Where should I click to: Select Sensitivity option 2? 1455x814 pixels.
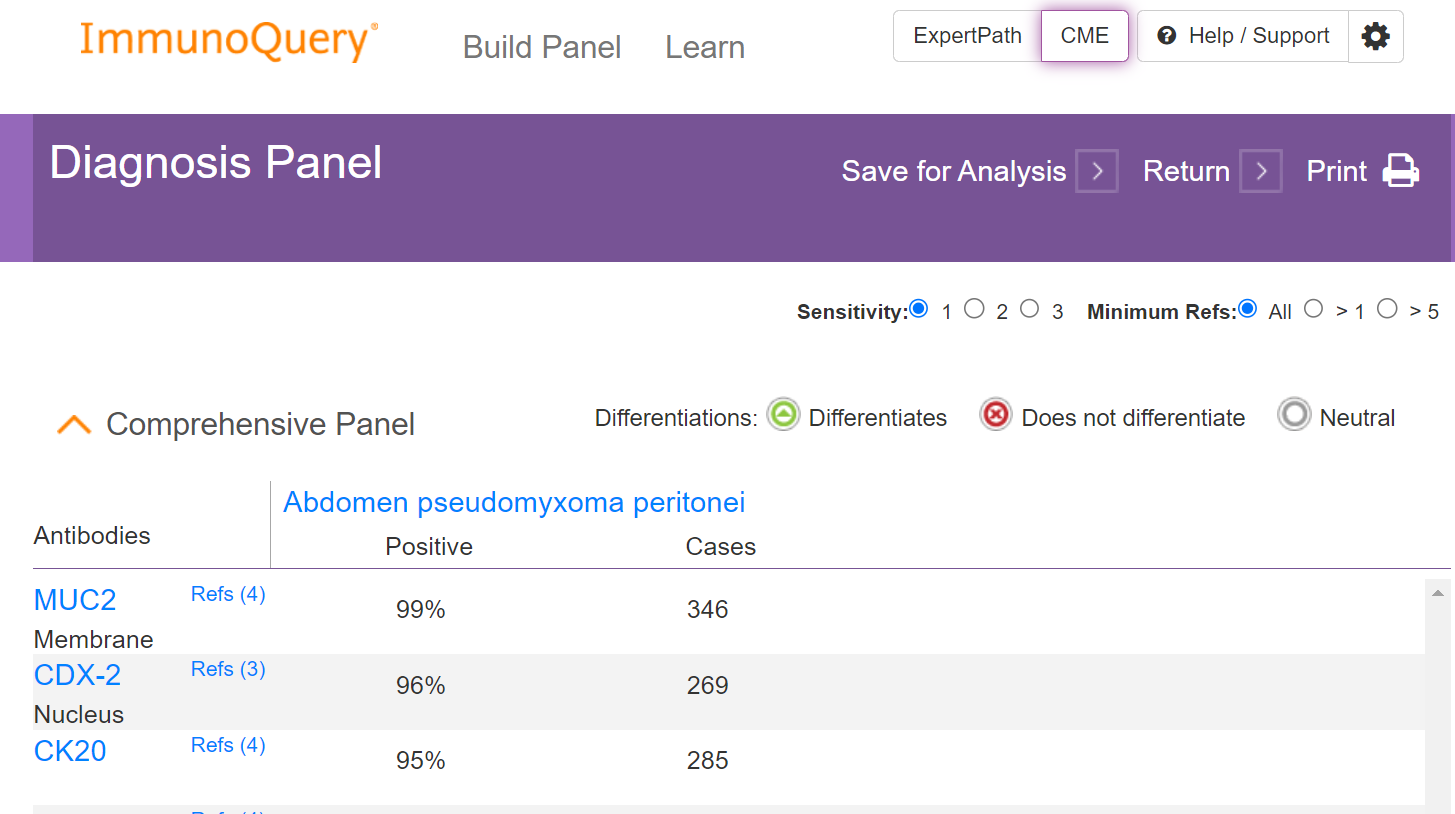(x=974, y=309)
